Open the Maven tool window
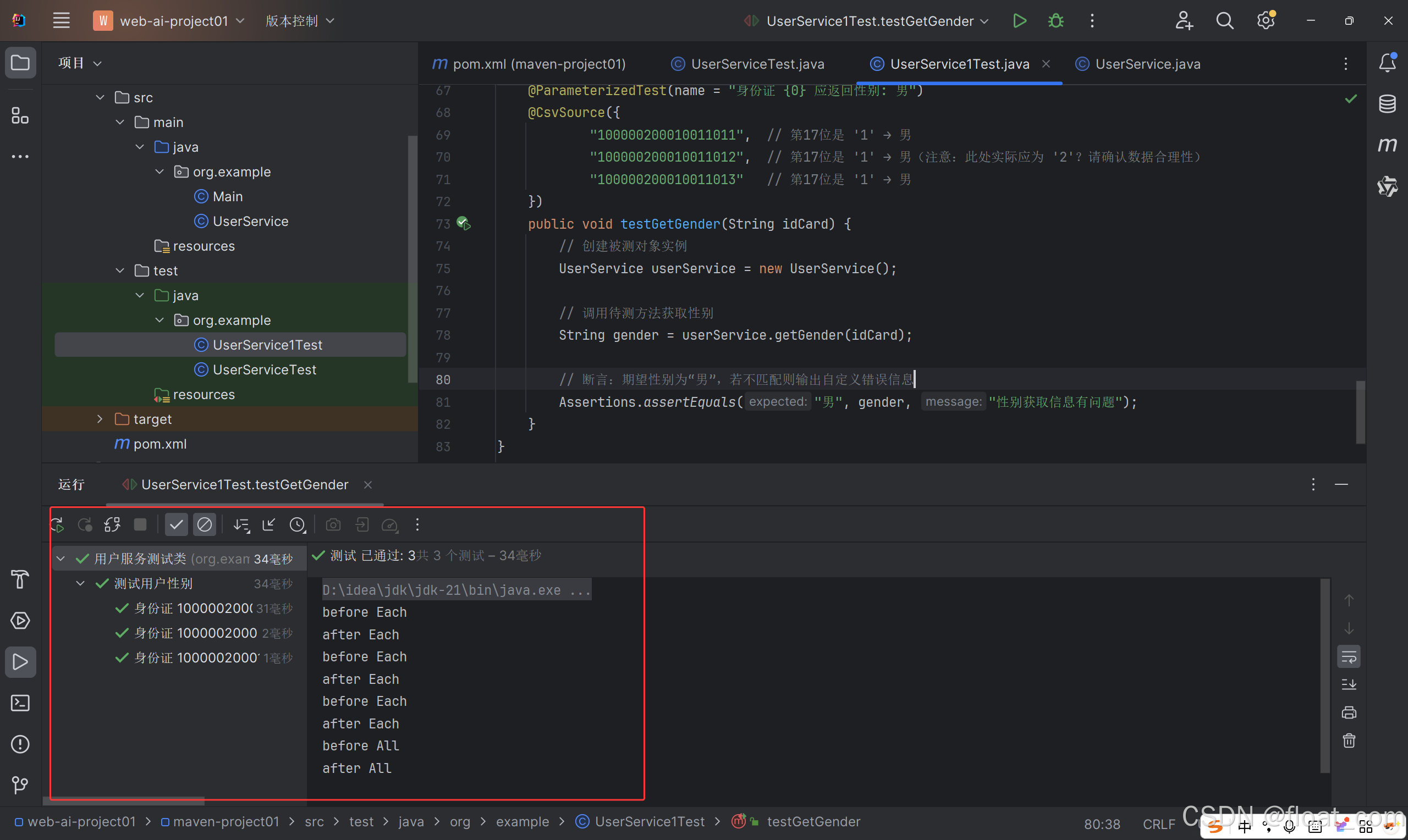The image size is (1408, 840). click(1387, 145)
